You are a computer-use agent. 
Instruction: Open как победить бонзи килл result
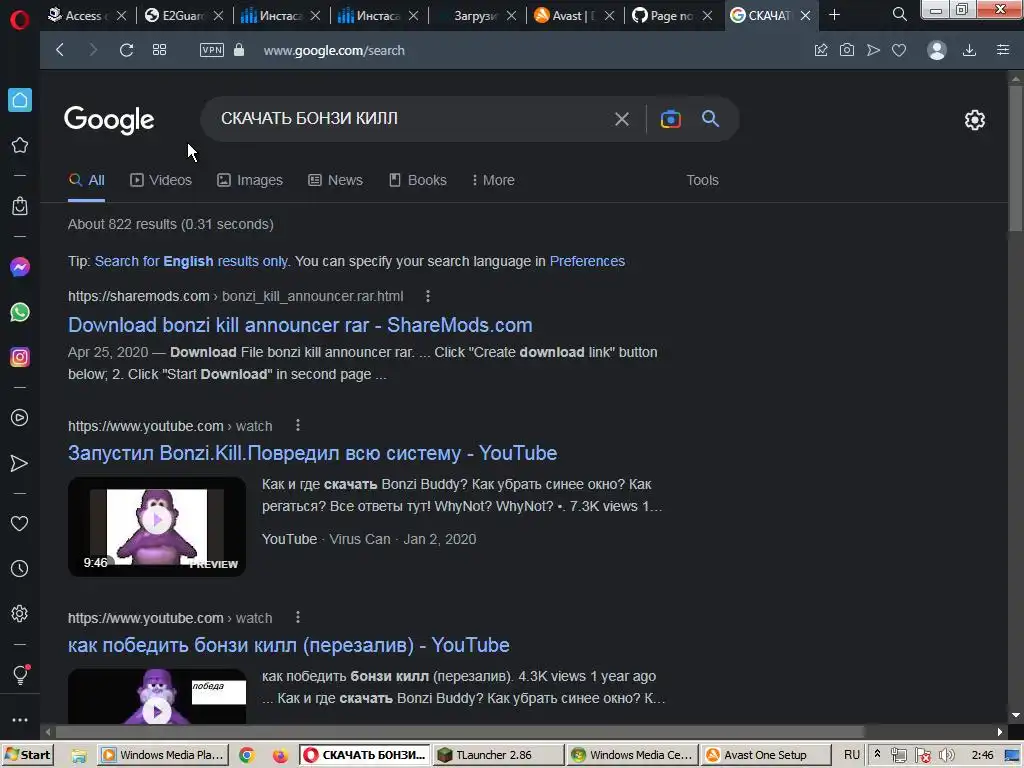[289, 645]
